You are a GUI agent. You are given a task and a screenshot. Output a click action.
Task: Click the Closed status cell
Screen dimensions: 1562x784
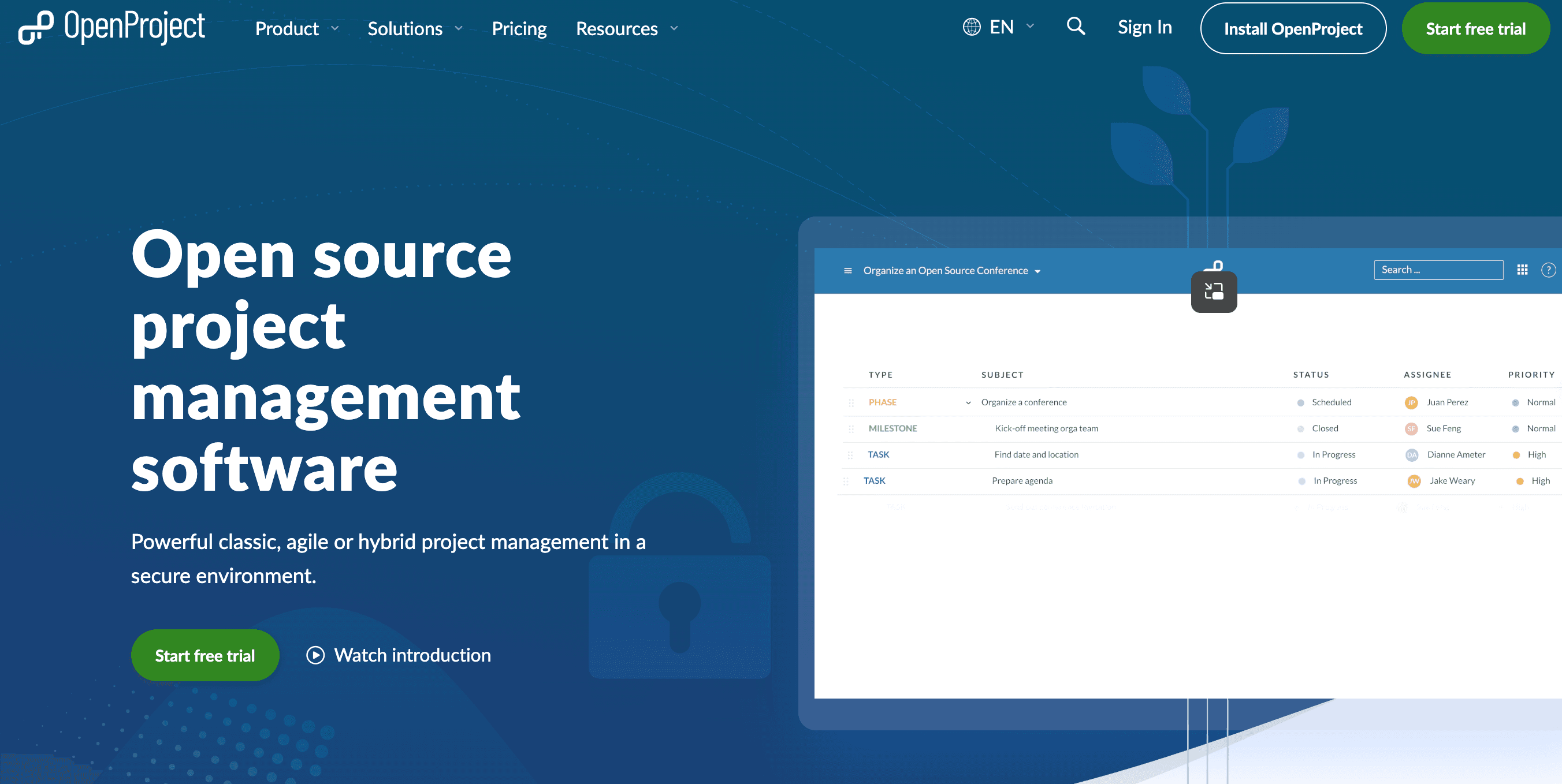[1325, 428]
